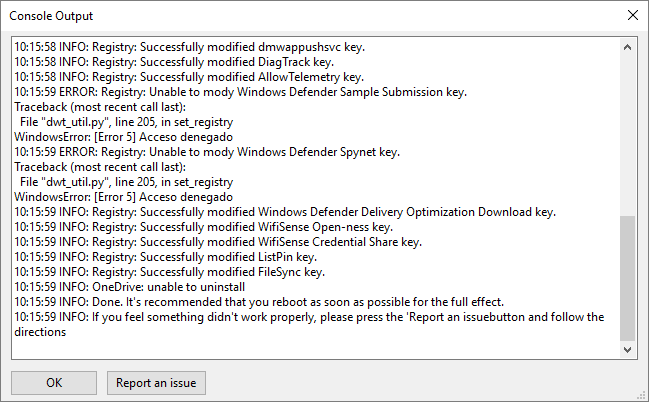Viewport: 649px width, 402px height.
Task: Select the WifiSense Open-ness log line
Action: [204, 227]
